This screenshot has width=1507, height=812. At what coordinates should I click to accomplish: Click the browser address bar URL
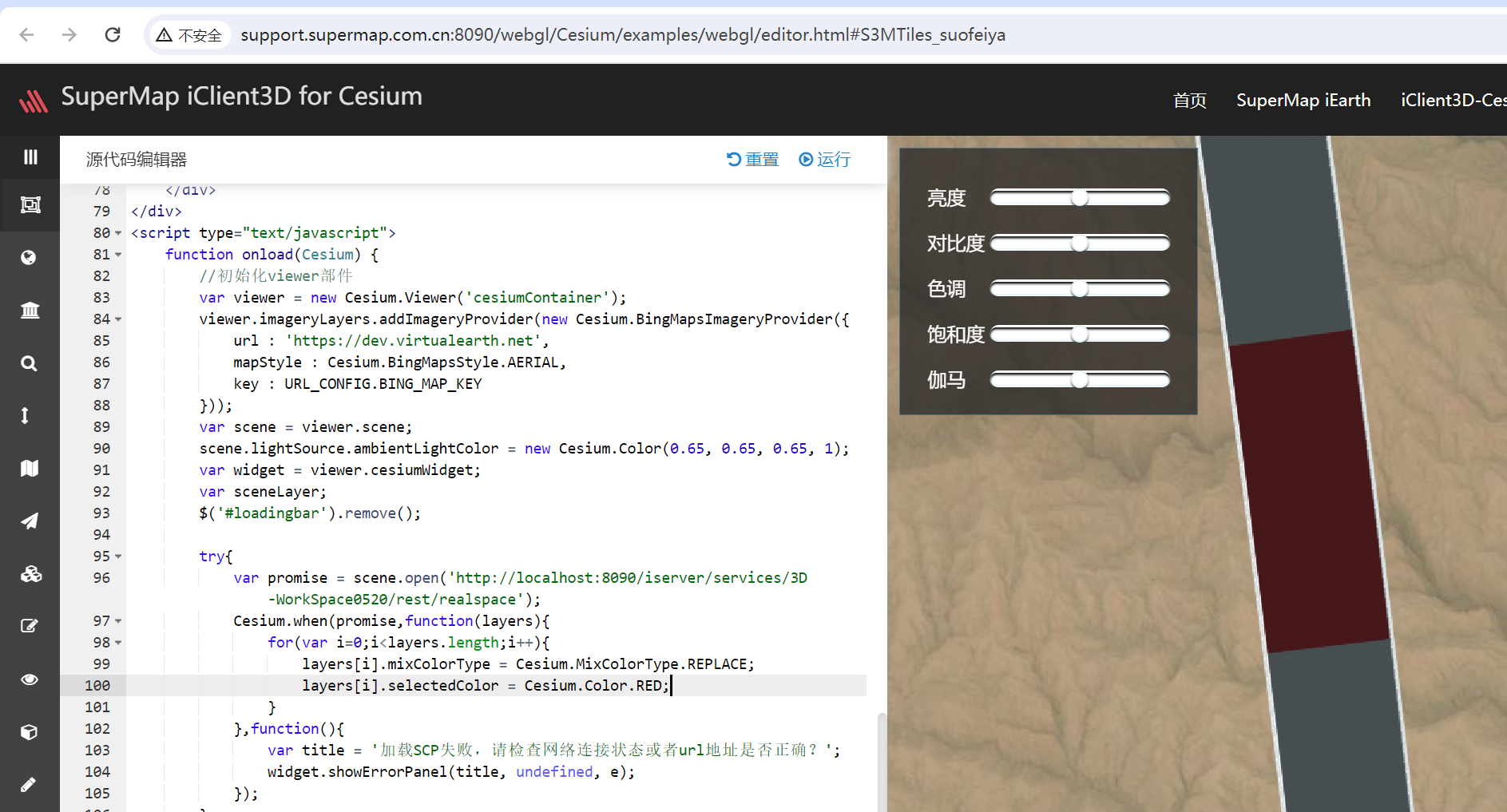coord(623,35)
